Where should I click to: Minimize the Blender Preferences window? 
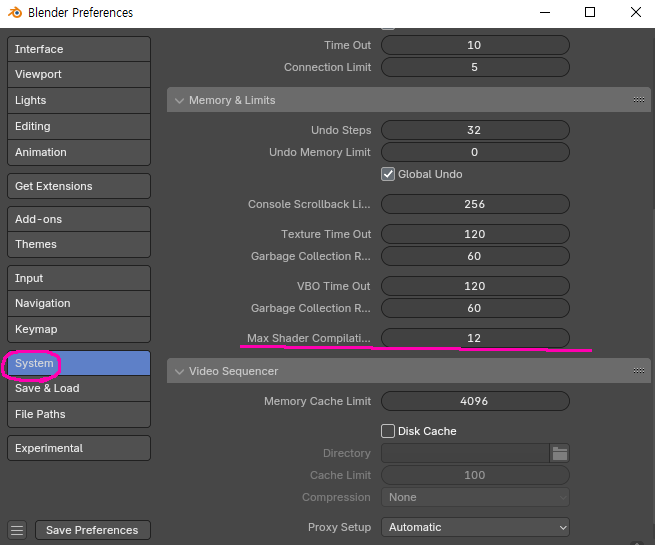click(545, 13)
